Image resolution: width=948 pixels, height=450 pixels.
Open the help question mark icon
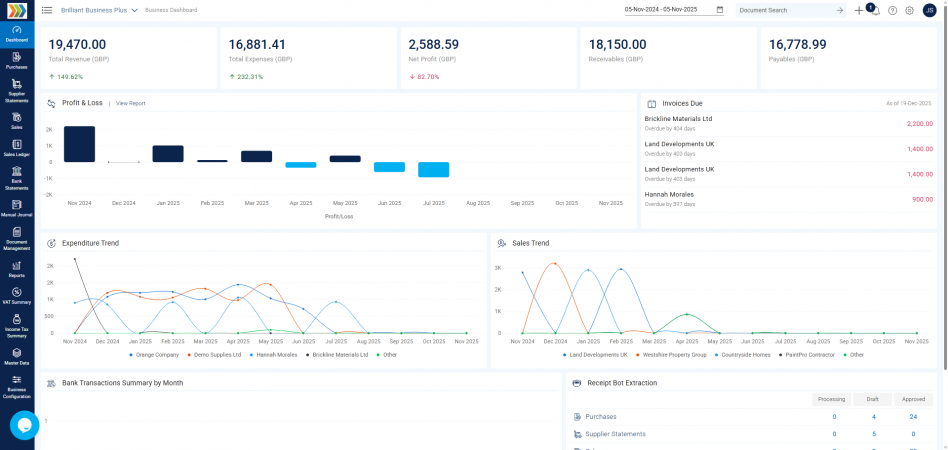tap(893, 10)
